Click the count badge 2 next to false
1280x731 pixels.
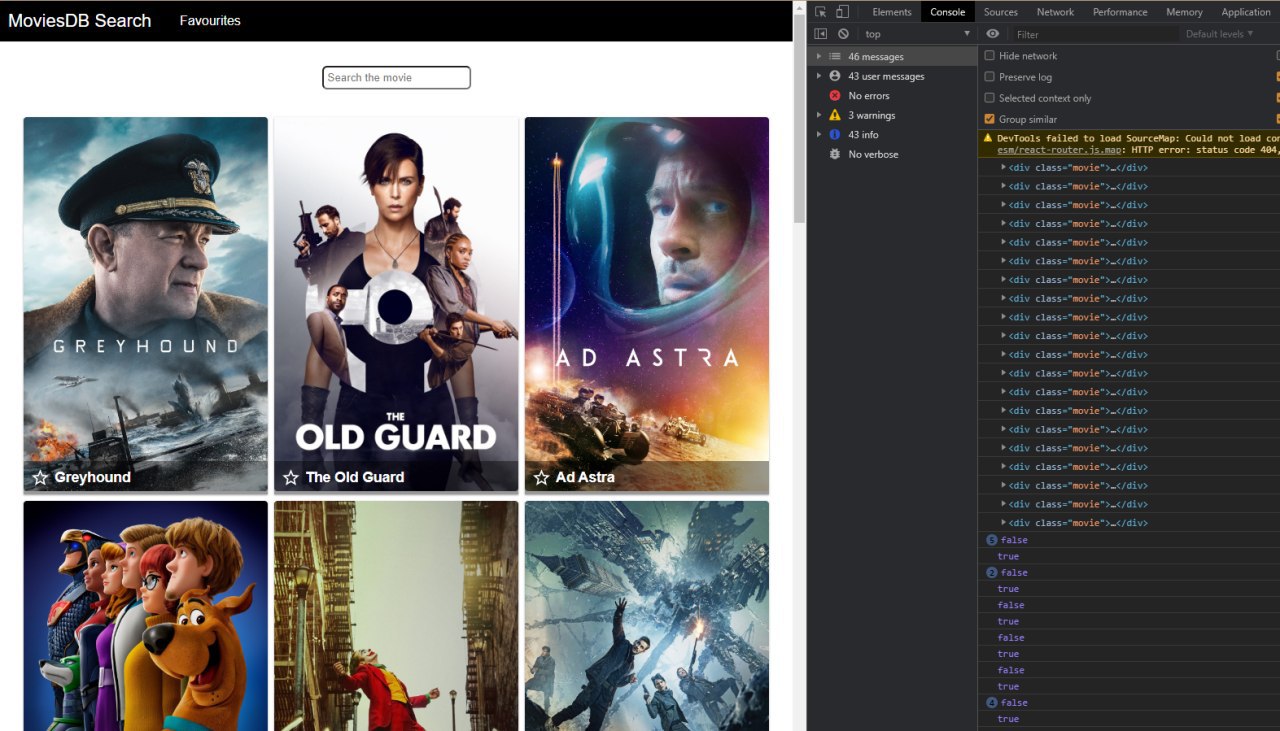click(992, 573)
